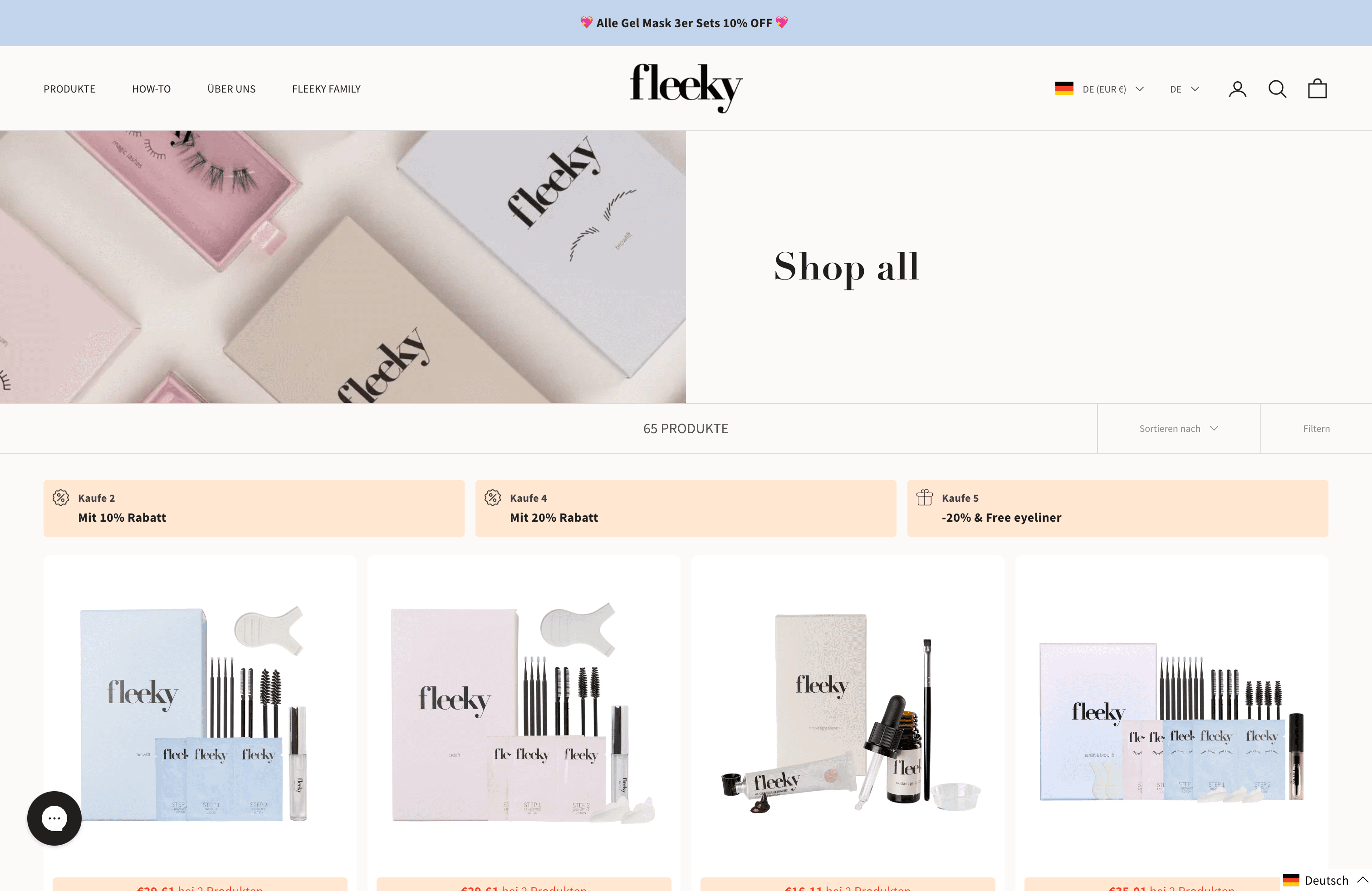Open the blue browlift kit product image

pyautogui.click(x=200, y=715)
